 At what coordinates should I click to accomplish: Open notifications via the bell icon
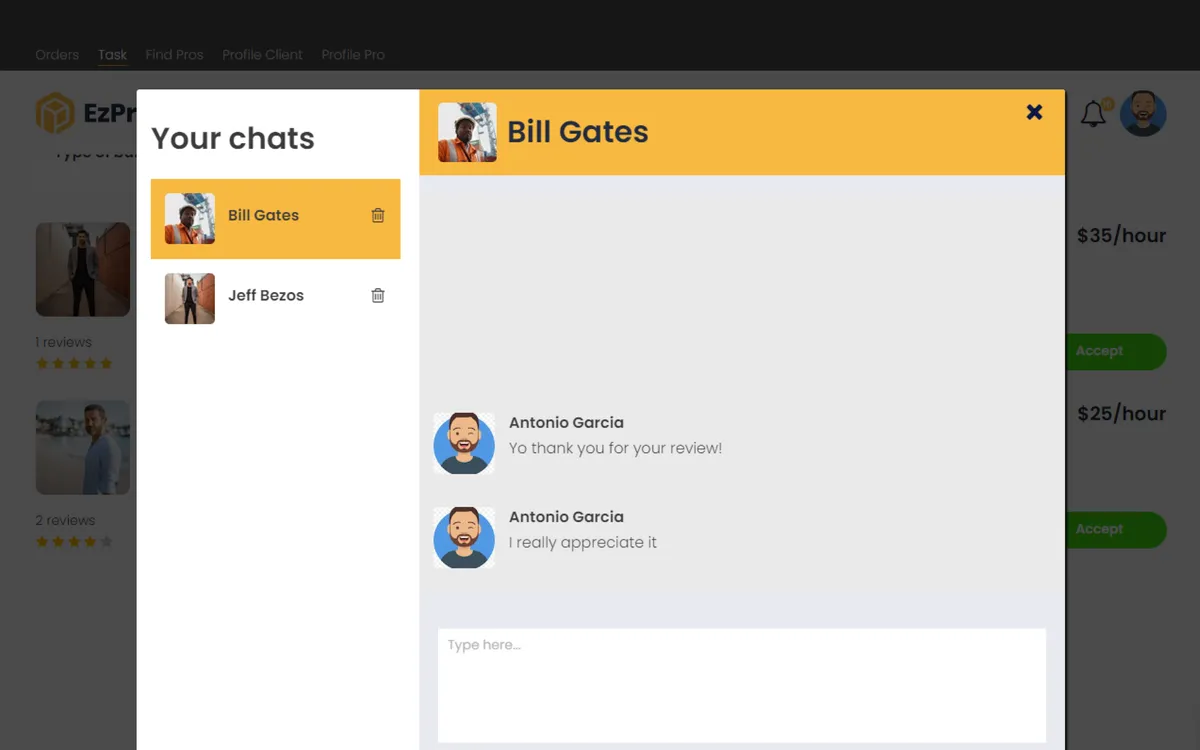point(1094,114)
